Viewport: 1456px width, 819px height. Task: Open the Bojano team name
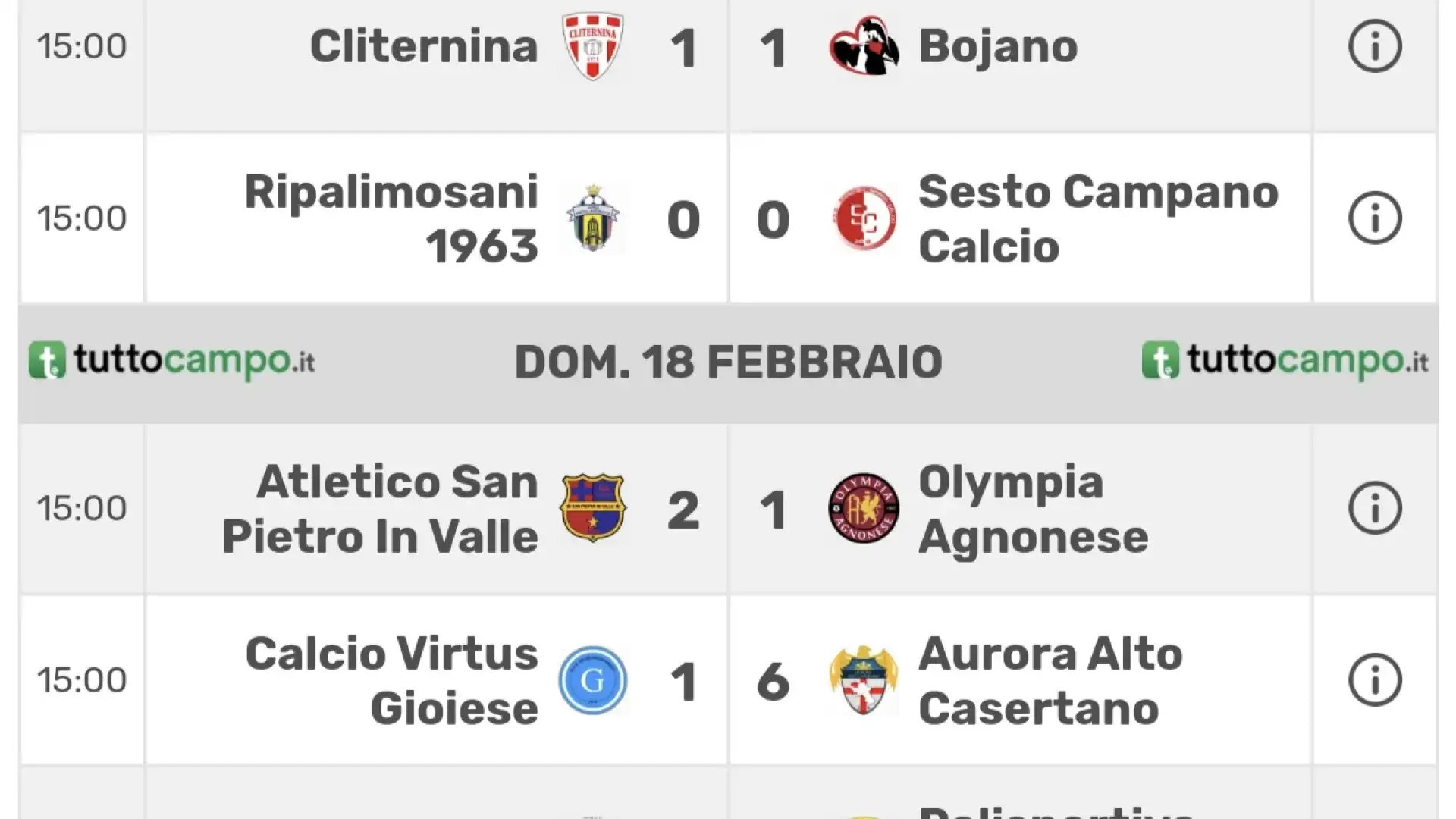[998, 46]
